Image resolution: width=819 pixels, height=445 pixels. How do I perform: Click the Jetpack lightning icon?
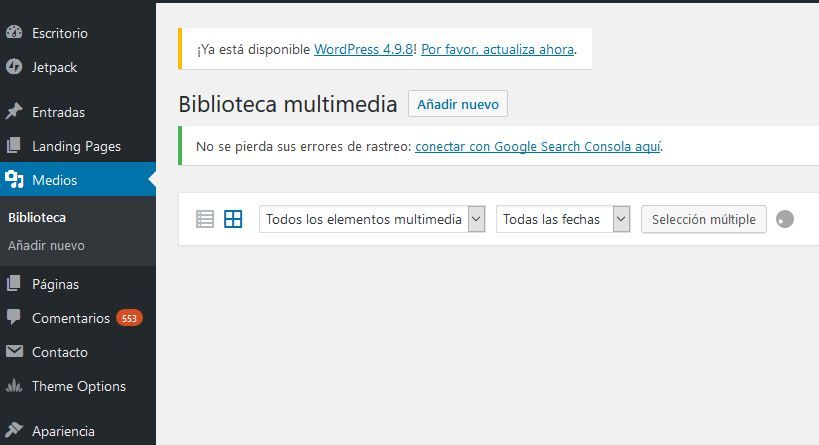point(14,67)
